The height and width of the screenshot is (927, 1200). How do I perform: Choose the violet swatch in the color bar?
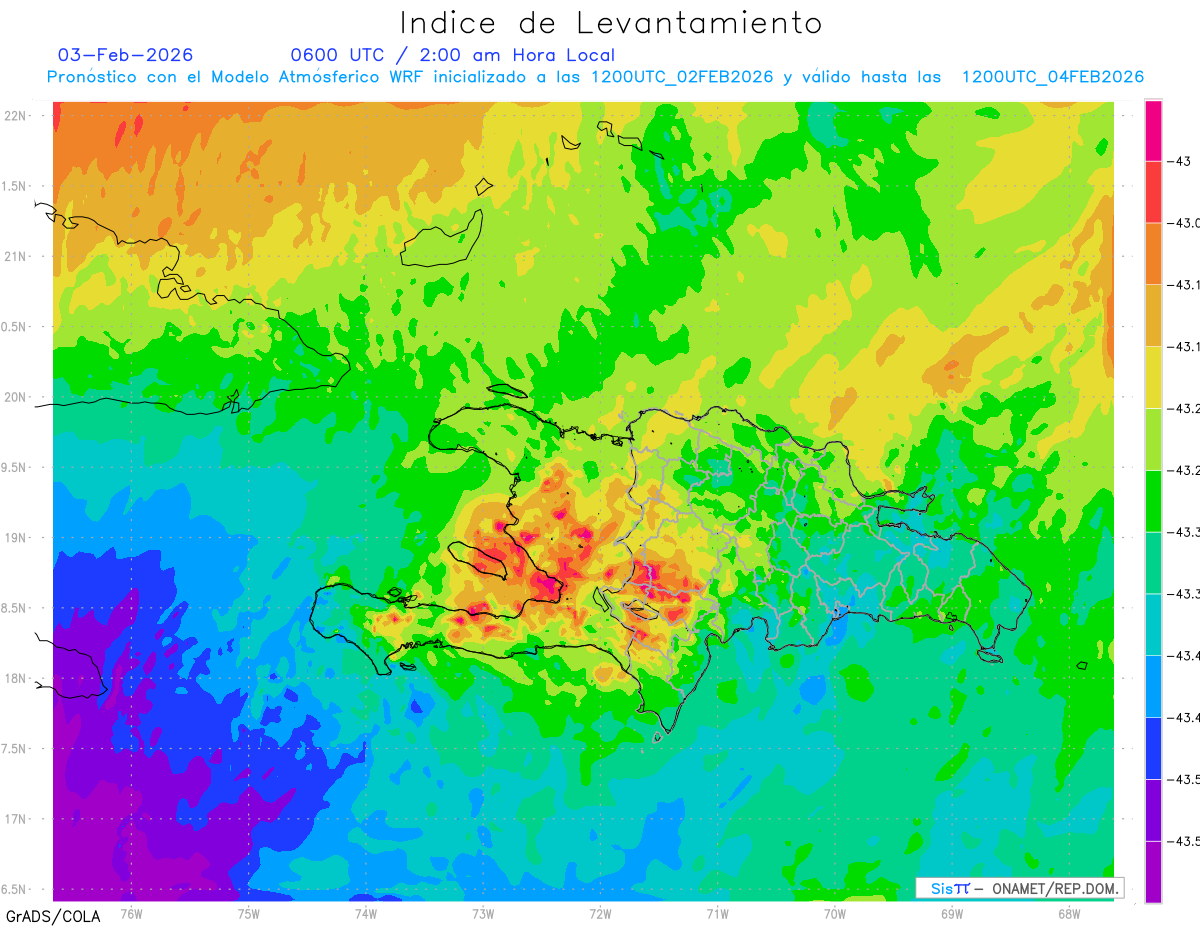click(x=1153, y=811)
